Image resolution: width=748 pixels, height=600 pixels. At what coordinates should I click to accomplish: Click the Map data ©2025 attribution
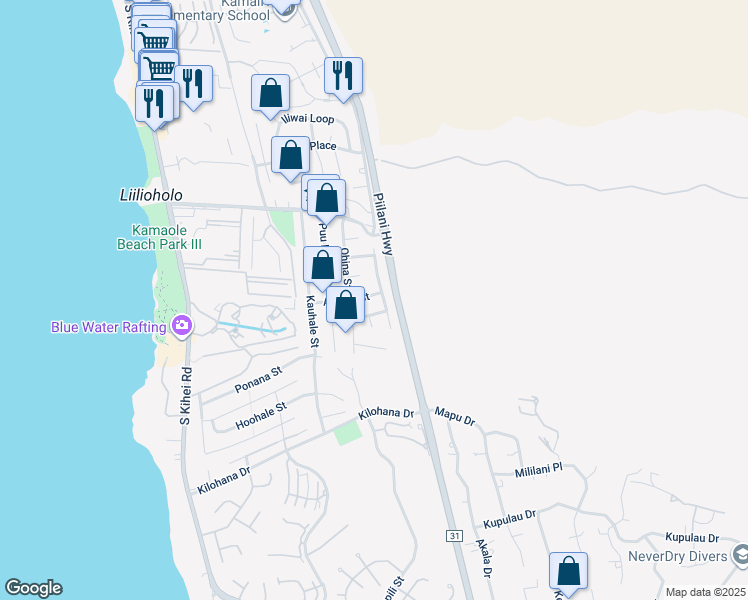tap(706, 592)
